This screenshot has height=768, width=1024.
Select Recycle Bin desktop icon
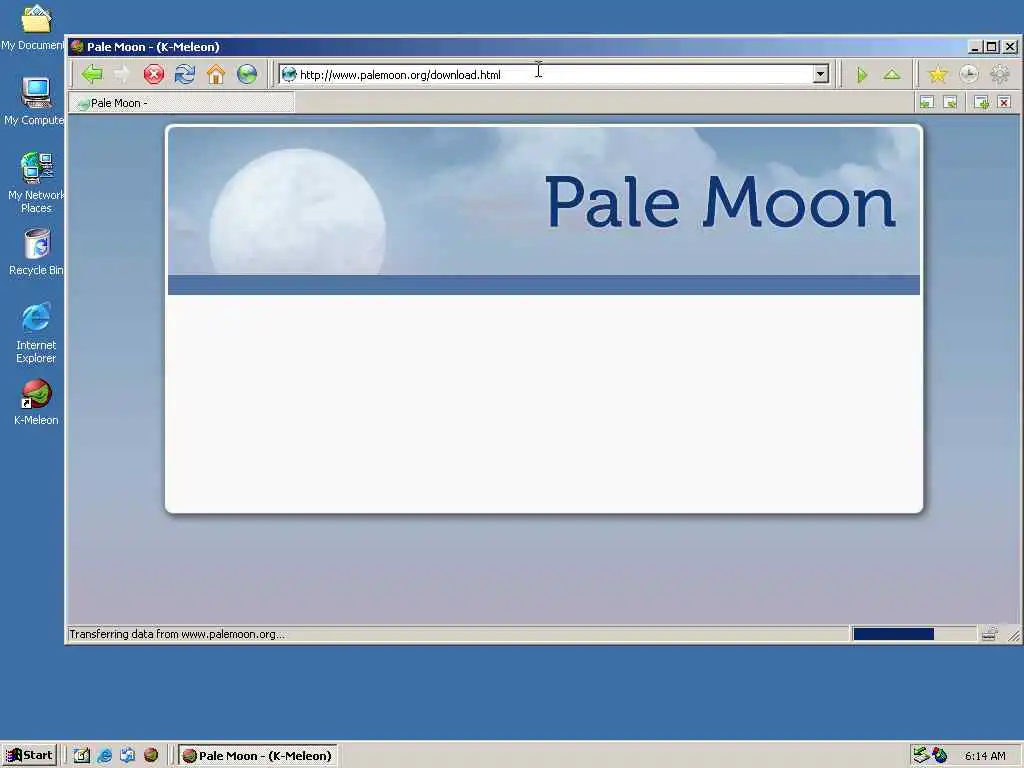tap(37, 252)
